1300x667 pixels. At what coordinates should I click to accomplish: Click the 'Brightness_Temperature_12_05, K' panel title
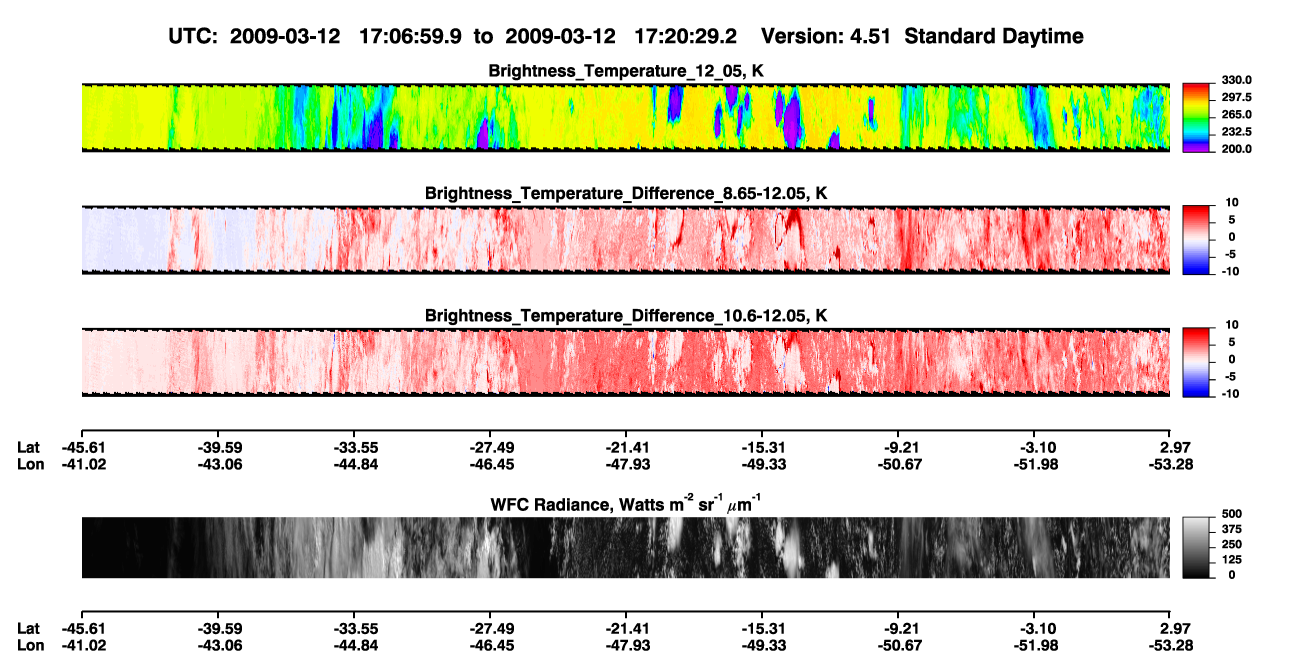[626, 71]
